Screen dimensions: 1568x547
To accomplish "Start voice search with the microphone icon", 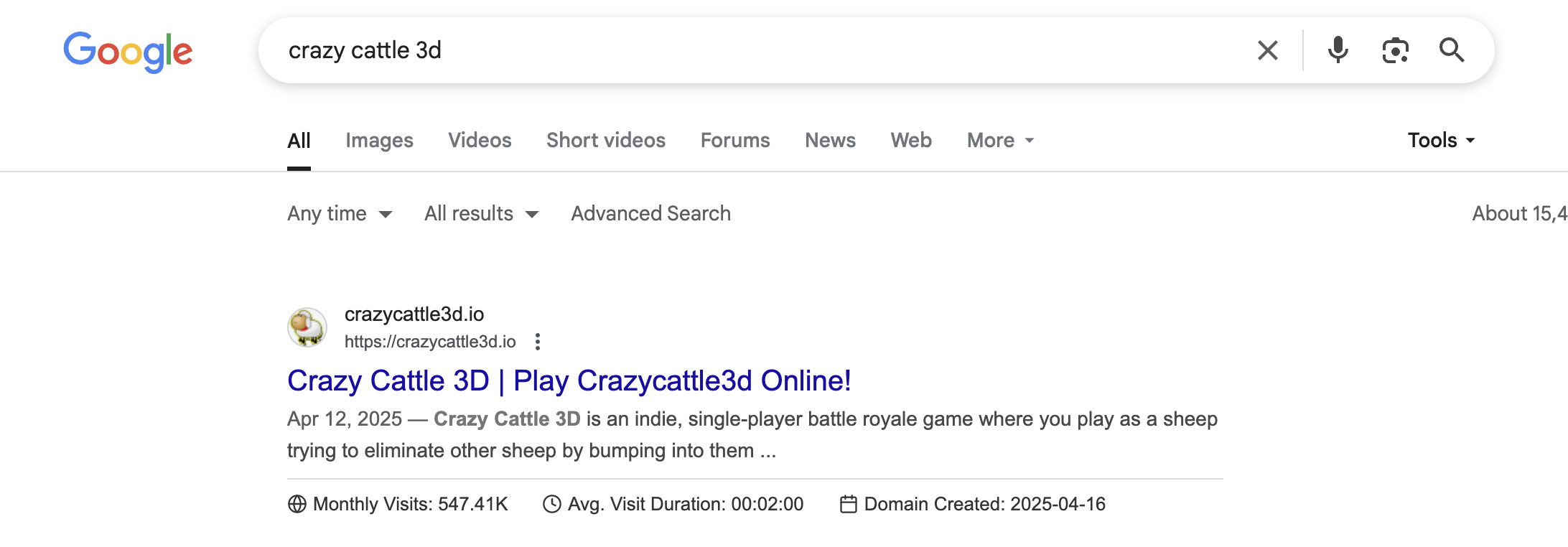I will 1338,50.
